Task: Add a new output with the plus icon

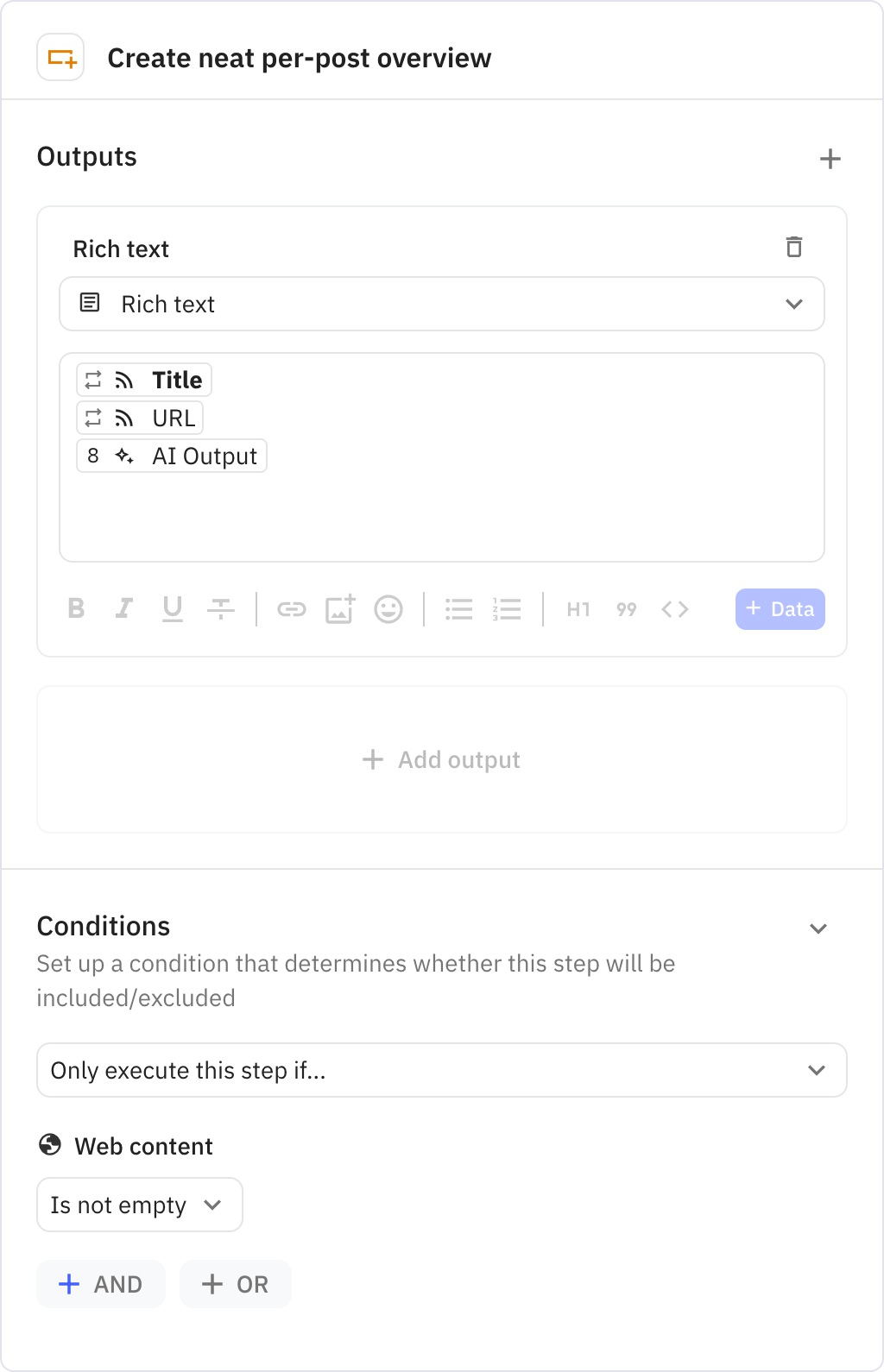Action: tap(830, 158)
